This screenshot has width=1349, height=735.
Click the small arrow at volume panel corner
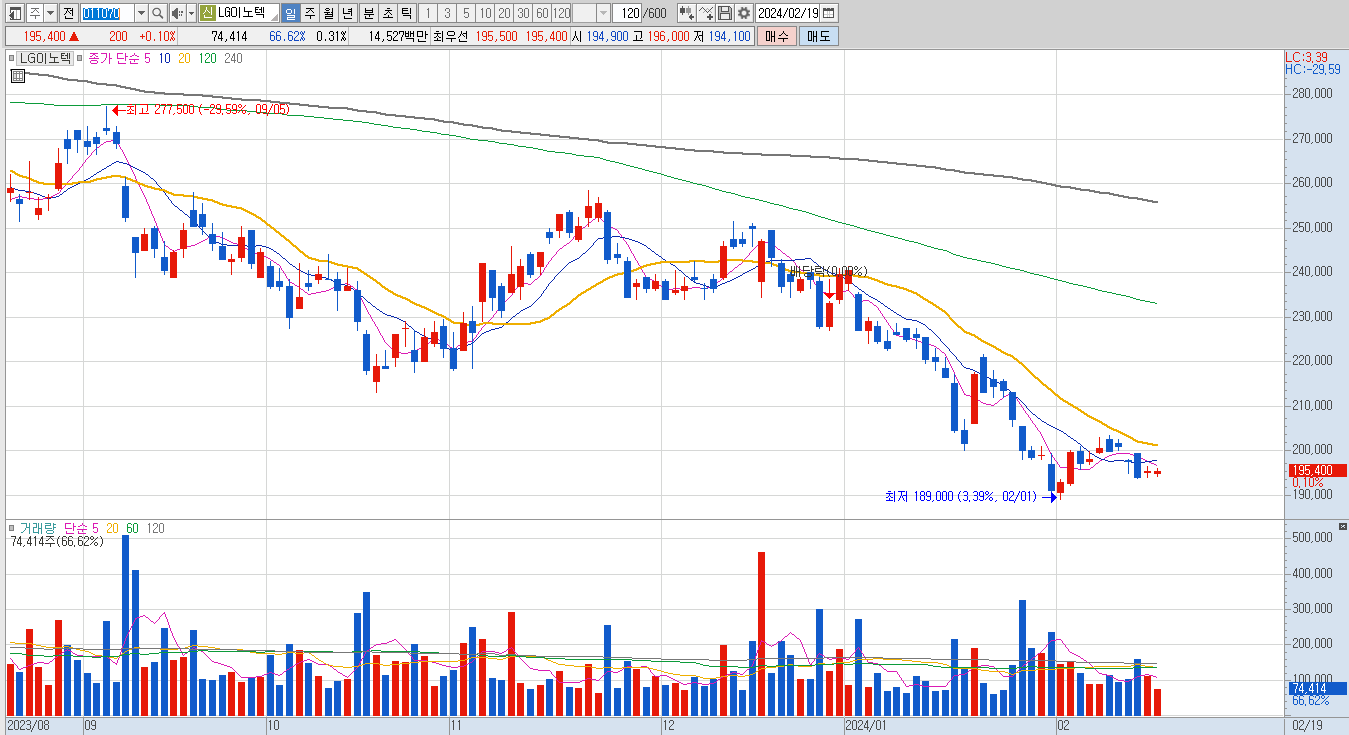tap(1342, 525)
